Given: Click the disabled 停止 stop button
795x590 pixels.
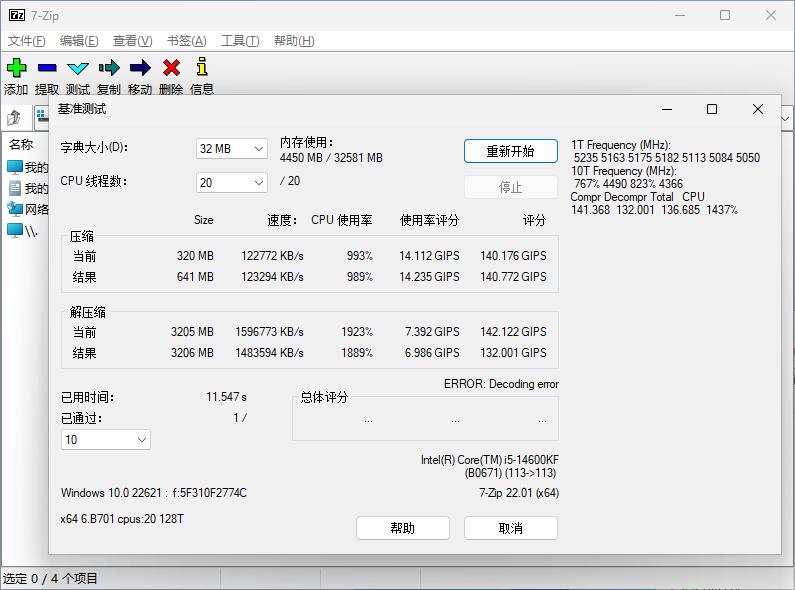Looking at the screenshot, I should (511, 187).
